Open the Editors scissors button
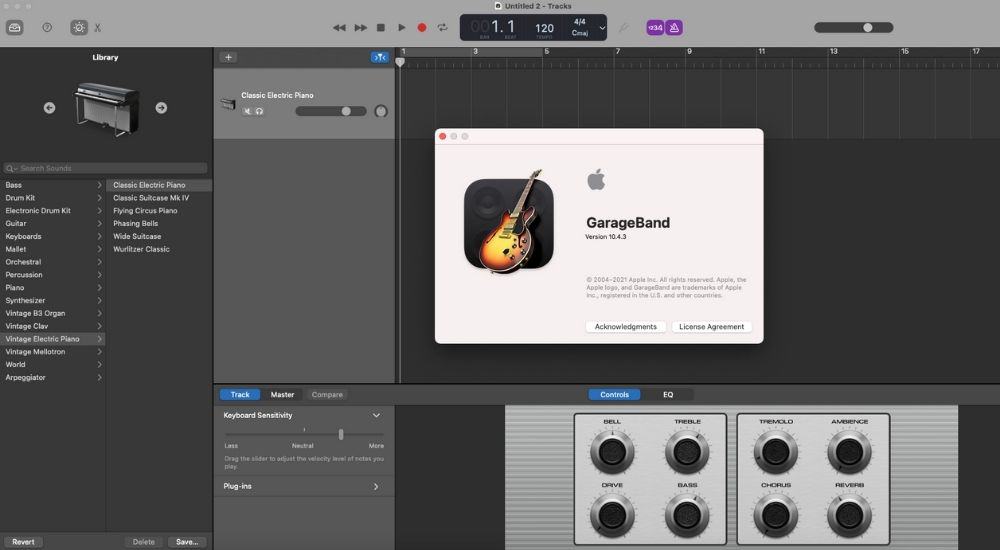 (x=98, y=27)
